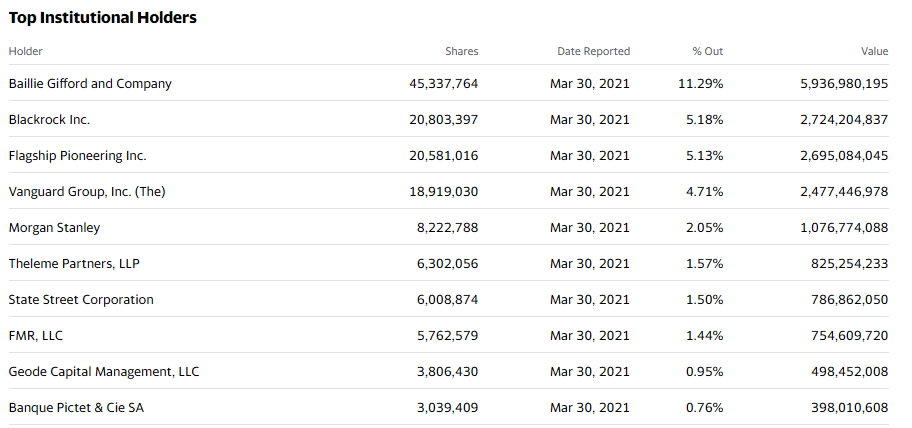The image size is (912, 428).
Task: Select the FMR, LLC holder
Action: (x=36, y=336)
